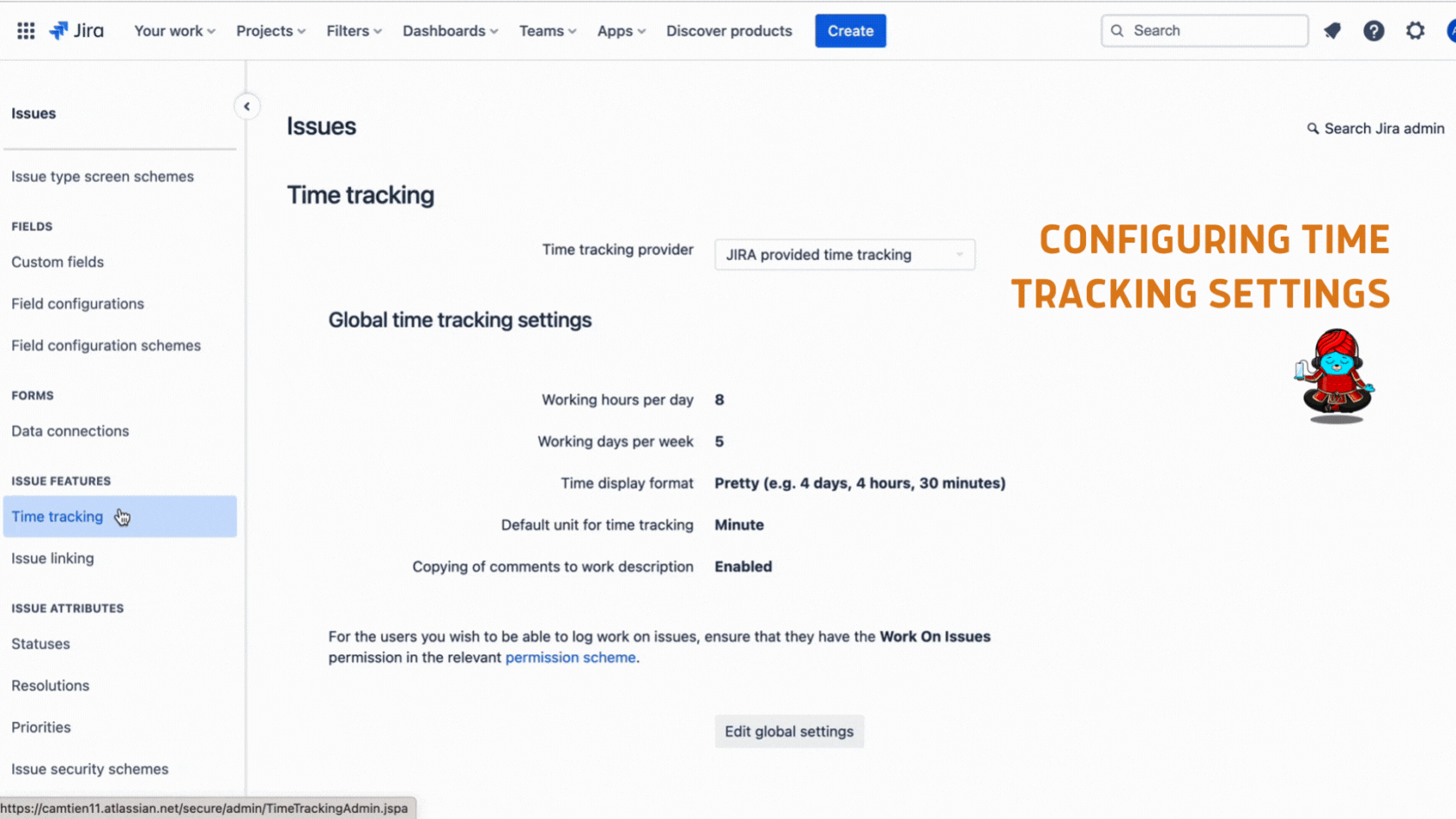This screenshot has height=819, width=1456.
Task: Collapse the Issues sidebar with the chevron
Action: pos(247,106)
